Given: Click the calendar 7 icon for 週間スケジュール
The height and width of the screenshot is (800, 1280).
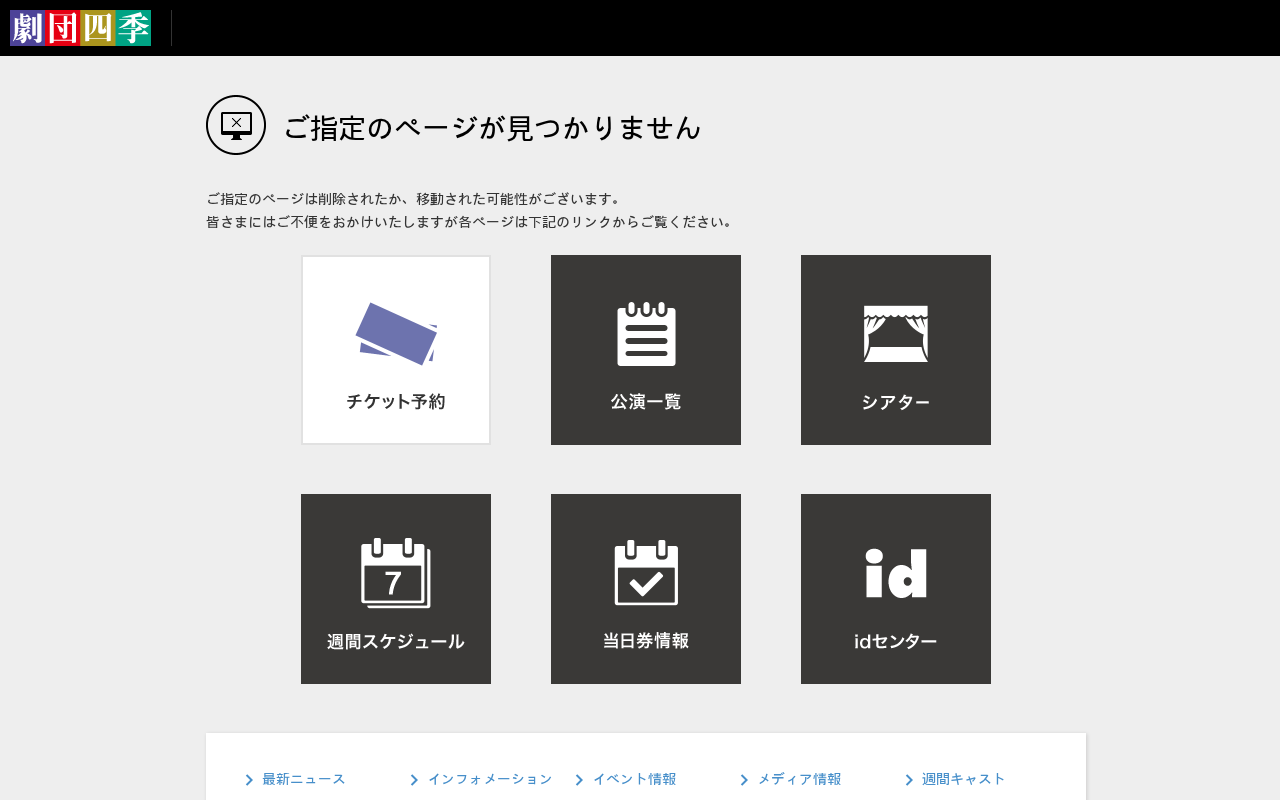Looking at the screenshot, I should click(396, 573).
